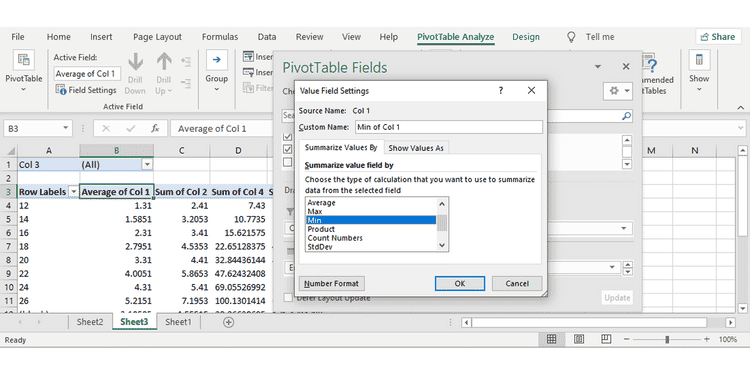Toggle Defer Layout Update checkbox
750x375 pixels.
click(288, 298)
